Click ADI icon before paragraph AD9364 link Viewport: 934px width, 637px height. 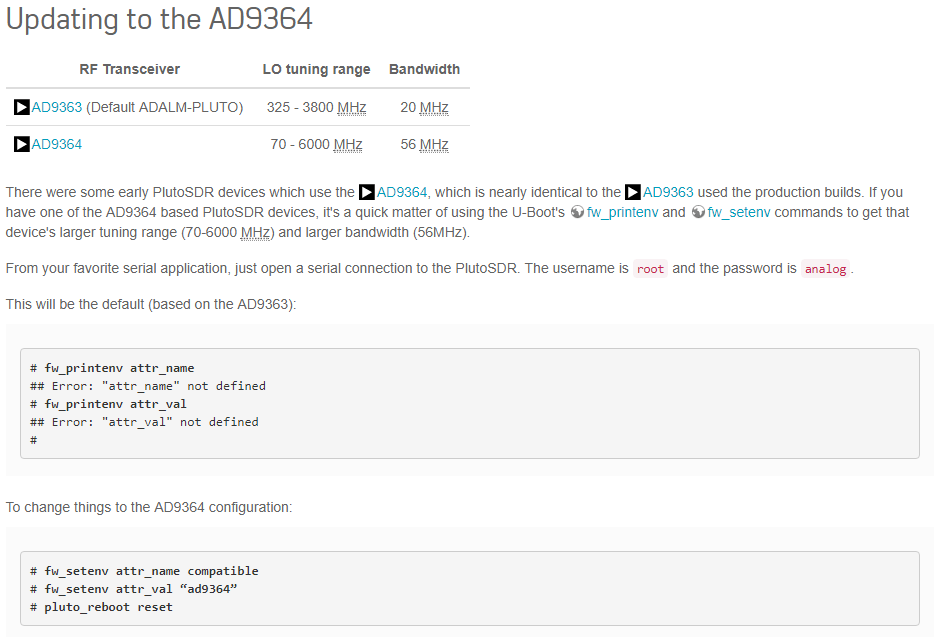pyautogui.click(x=367, y=192)
